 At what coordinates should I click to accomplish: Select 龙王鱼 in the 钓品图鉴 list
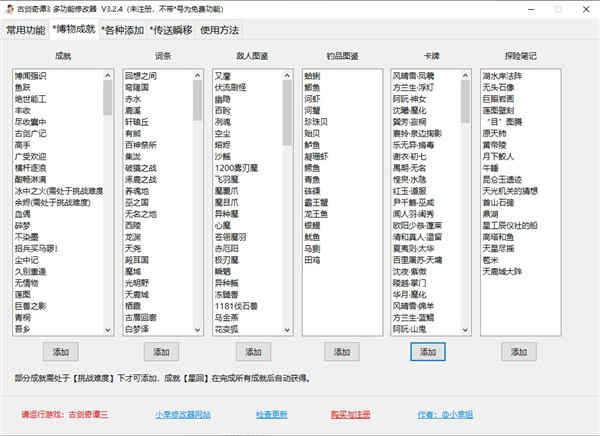tap(316, 214)
